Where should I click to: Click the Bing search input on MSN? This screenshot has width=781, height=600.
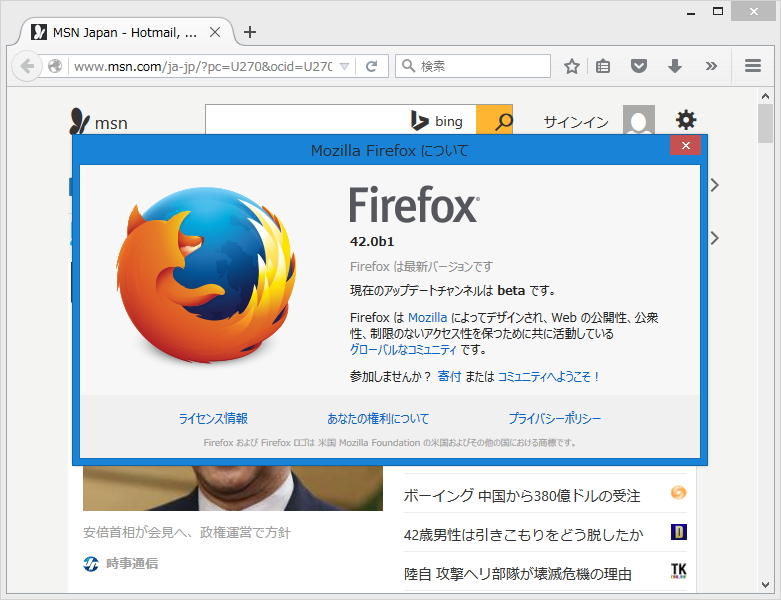click(x=306, y=120)
